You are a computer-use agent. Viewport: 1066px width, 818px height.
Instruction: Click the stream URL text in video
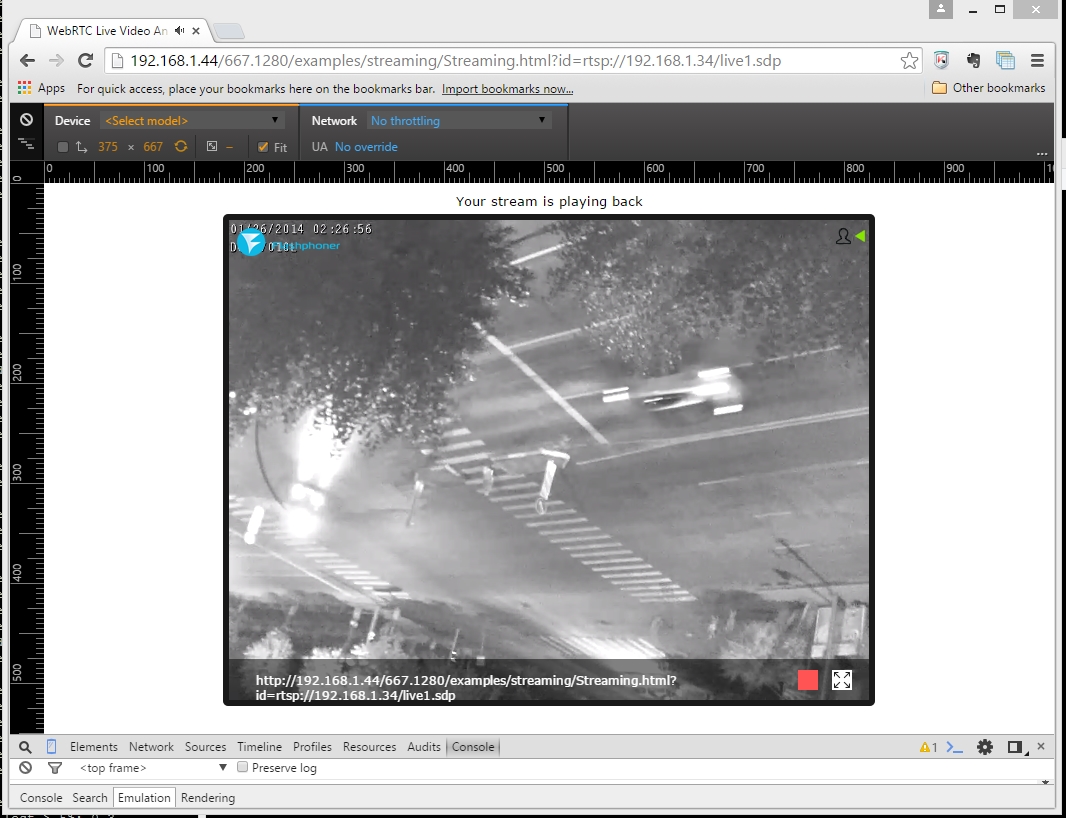pos(466,687)
